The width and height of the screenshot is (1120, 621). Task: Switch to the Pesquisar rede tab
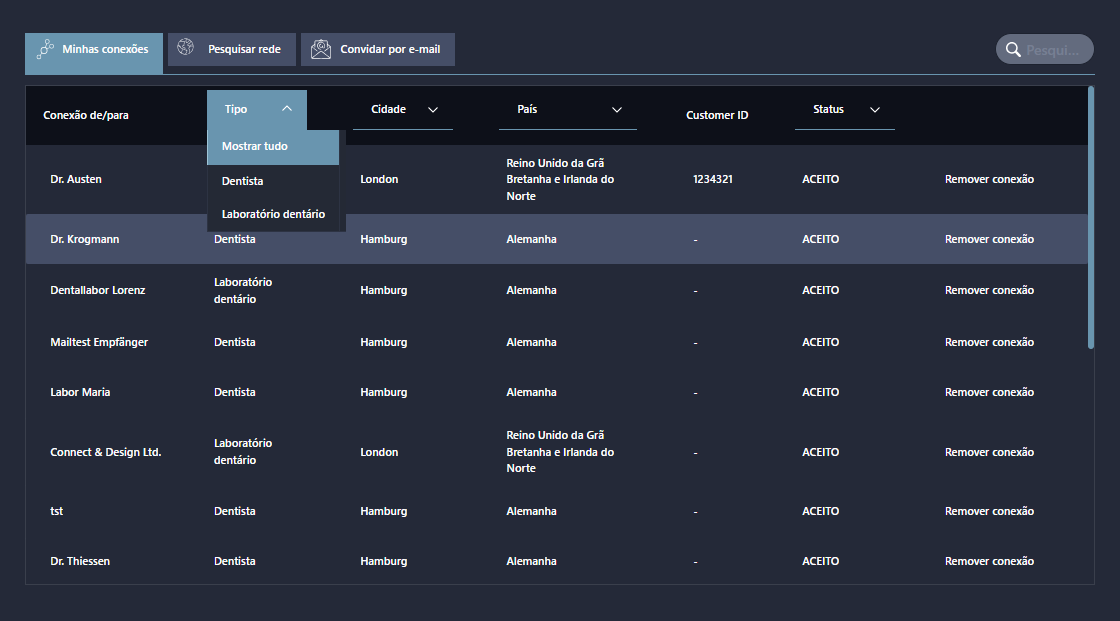click(x=232, y=49)
